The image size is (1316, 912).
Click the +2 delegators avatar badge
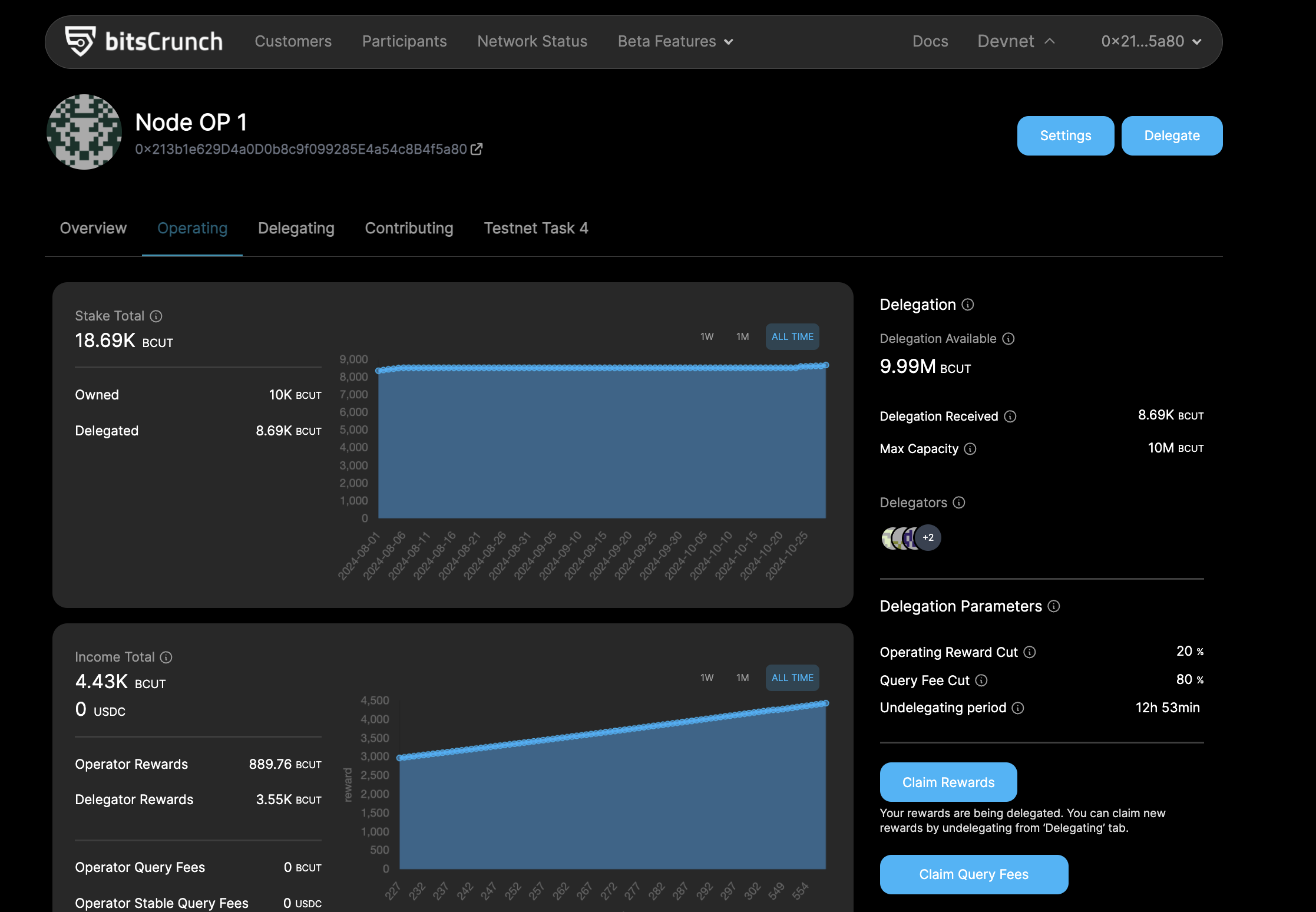tap(928, 538)
